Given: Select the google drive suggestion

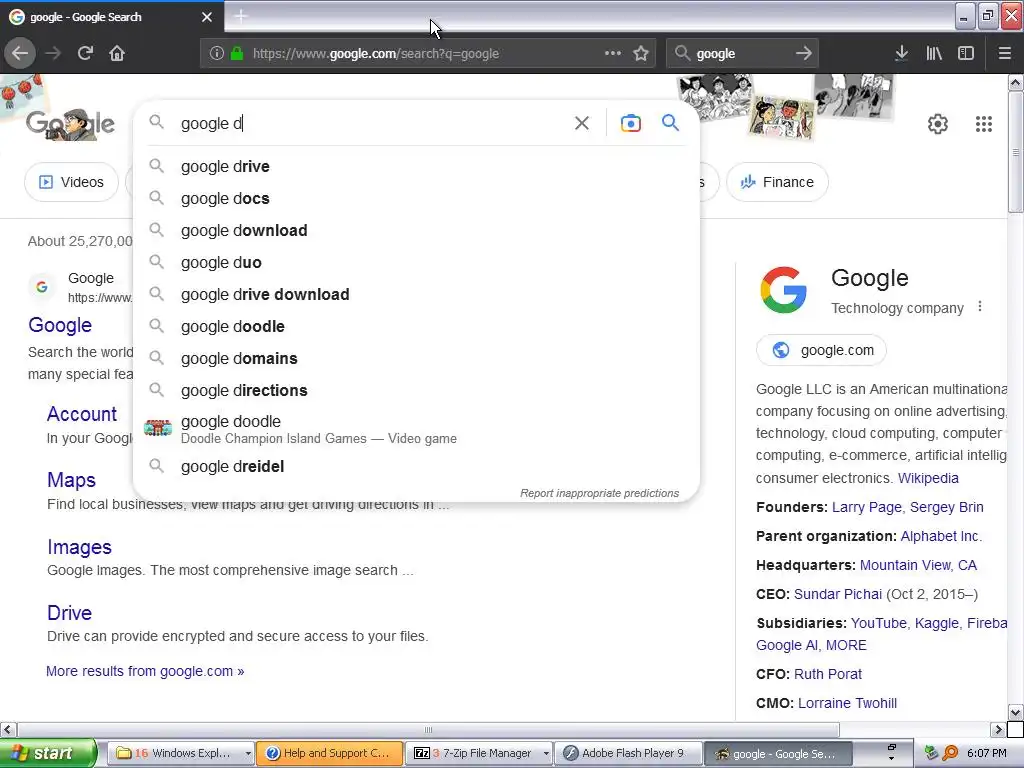Looking at the screenshot, I should coord(416,167).
